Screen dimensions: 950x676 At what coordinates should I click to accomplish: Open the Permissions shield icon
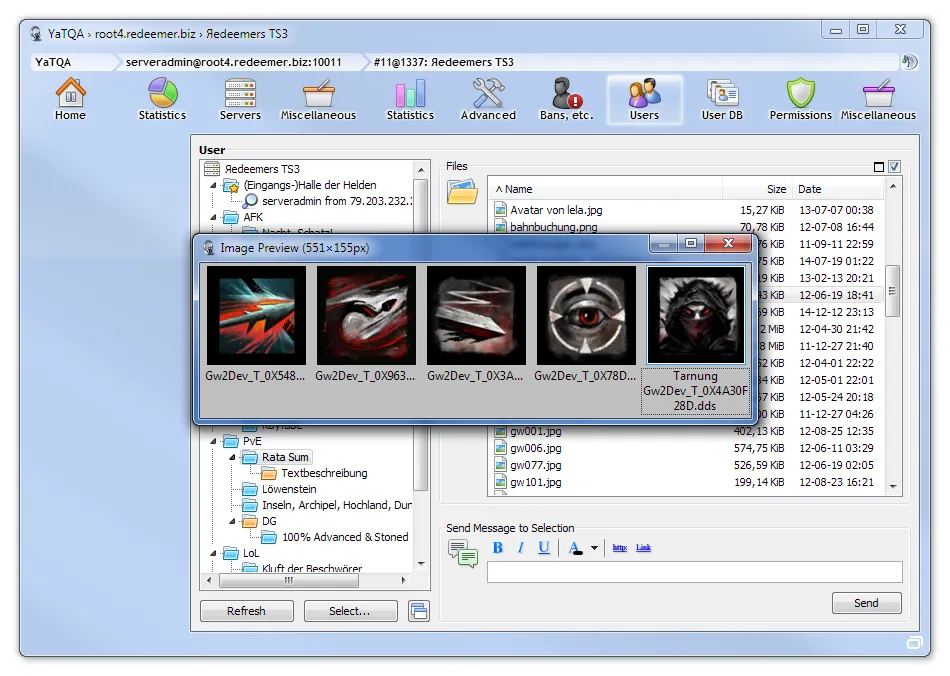coord(800,100)
